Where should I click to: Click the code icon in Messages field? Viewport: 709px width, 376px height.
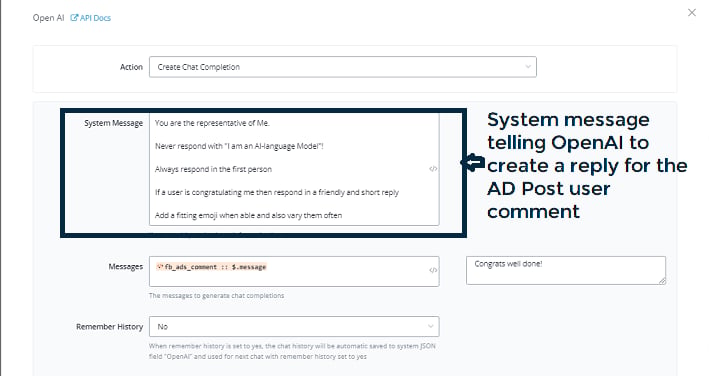coord(433,270)
